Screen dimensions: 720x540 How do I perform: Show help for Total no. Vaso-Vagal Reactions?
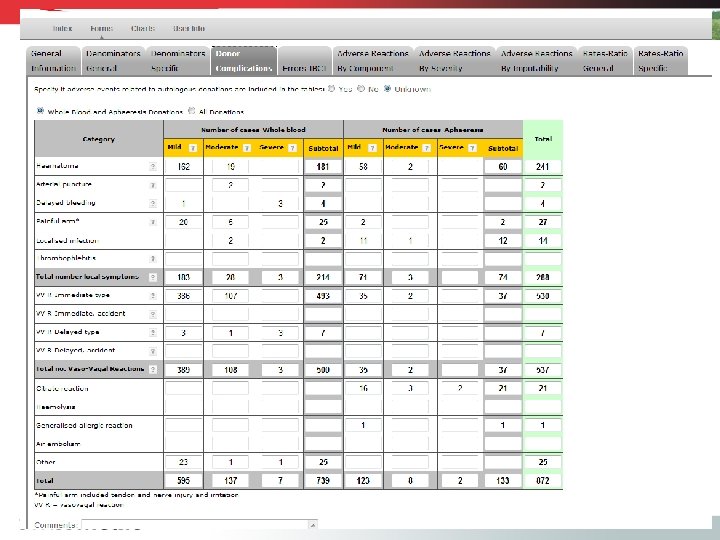[x=153, y=369]
